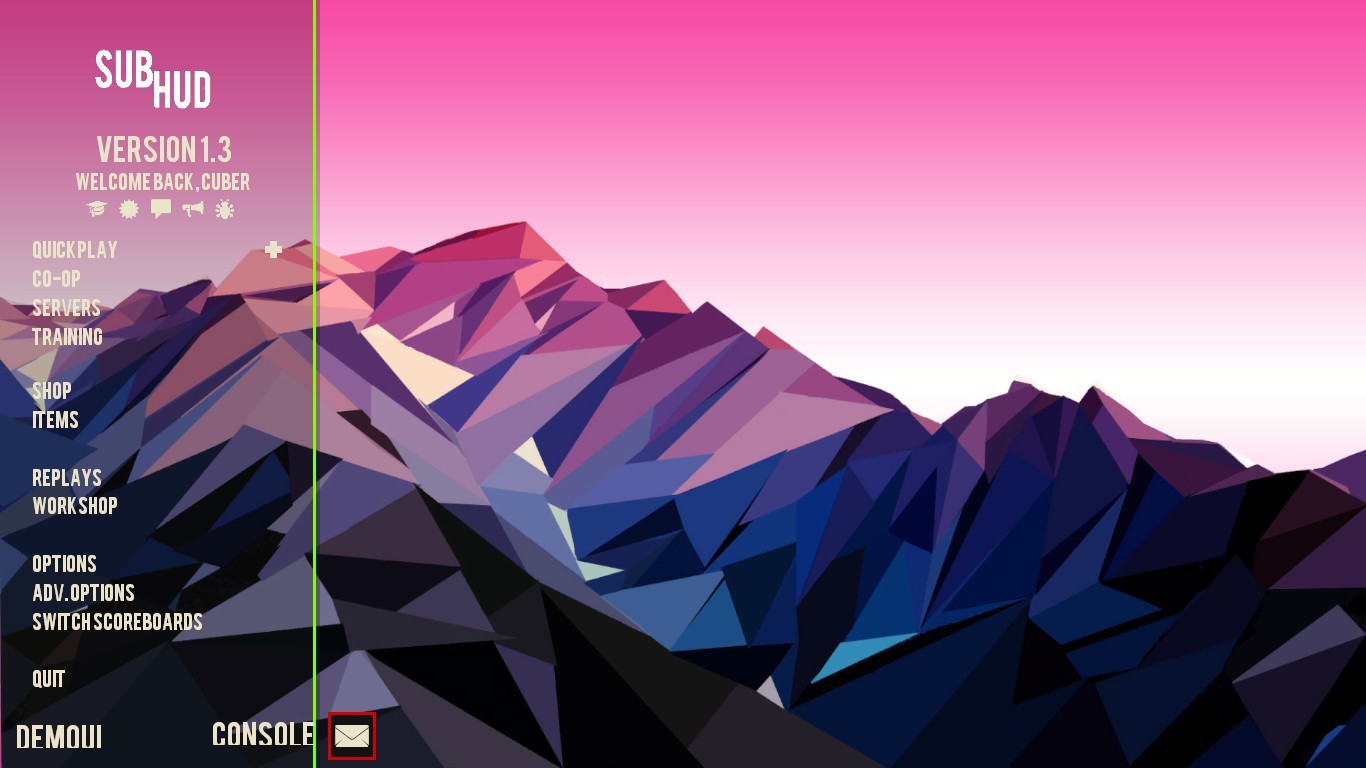Open the envelope mail icon
This screenshot has width=1366, height=768.
coord(352,736)
